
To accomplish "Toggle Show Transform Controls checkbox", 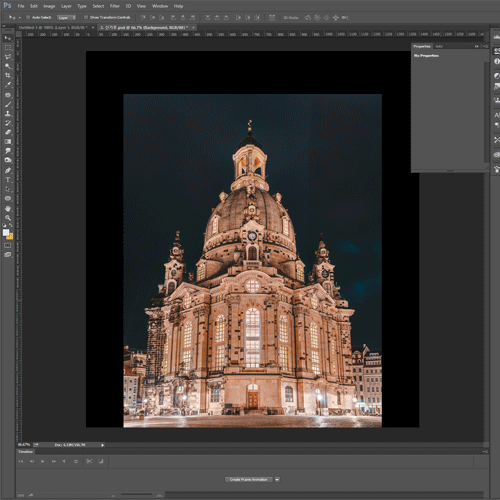I will coord(86,17).
